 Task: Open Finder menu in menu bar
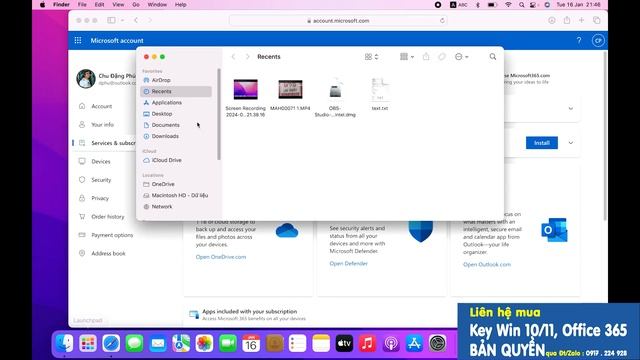coord(61,5)
